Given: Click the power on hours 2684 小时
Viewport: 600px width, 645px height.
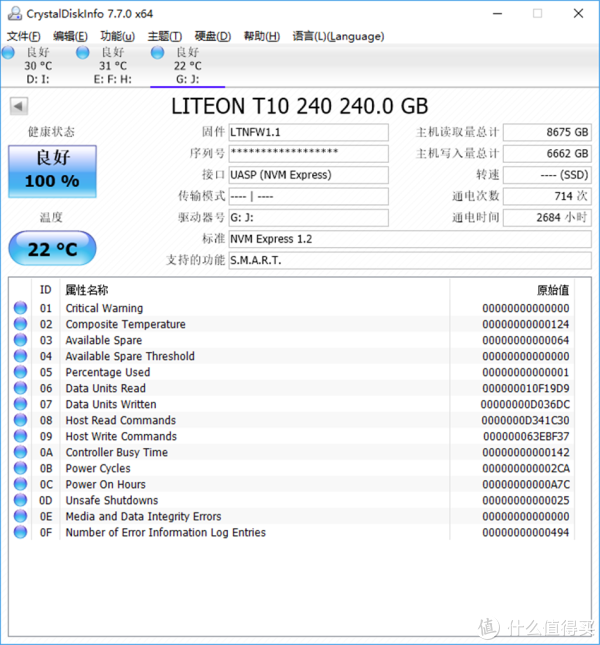Looking at the screenshot, I should pyautogui.click(x=547, y=218).
